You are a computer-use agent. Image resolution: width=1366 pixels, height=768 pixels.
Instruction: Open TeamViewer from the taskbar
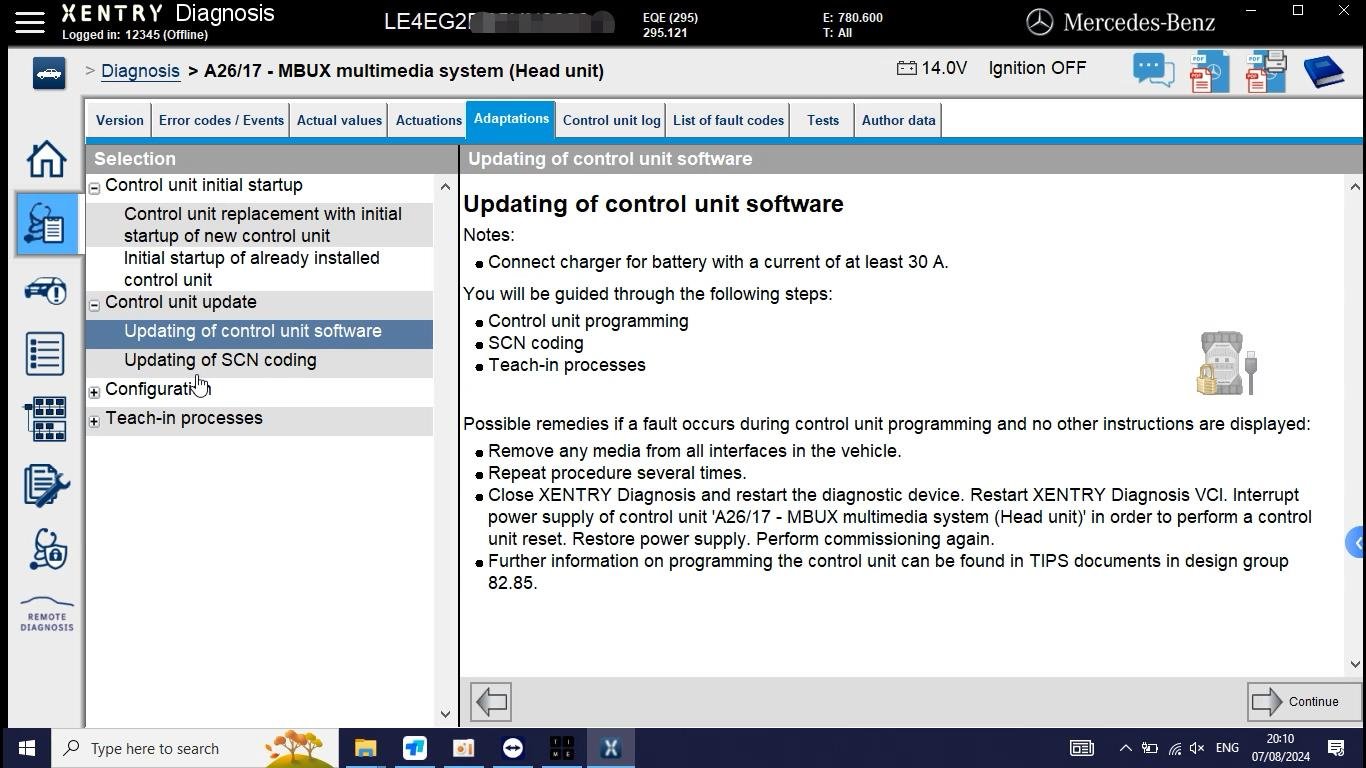[x=513, y=748]
